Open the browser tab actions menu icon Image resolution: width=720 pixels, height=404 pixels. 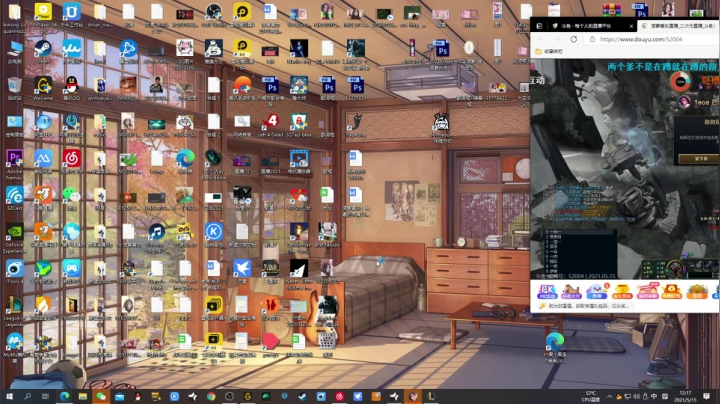(539, 26)
